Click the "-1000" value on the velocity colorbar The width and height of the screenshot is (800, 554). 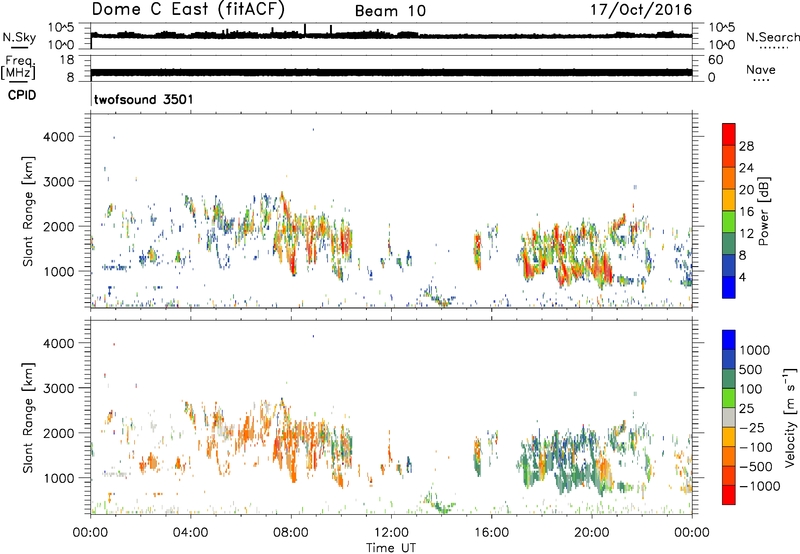760,486
